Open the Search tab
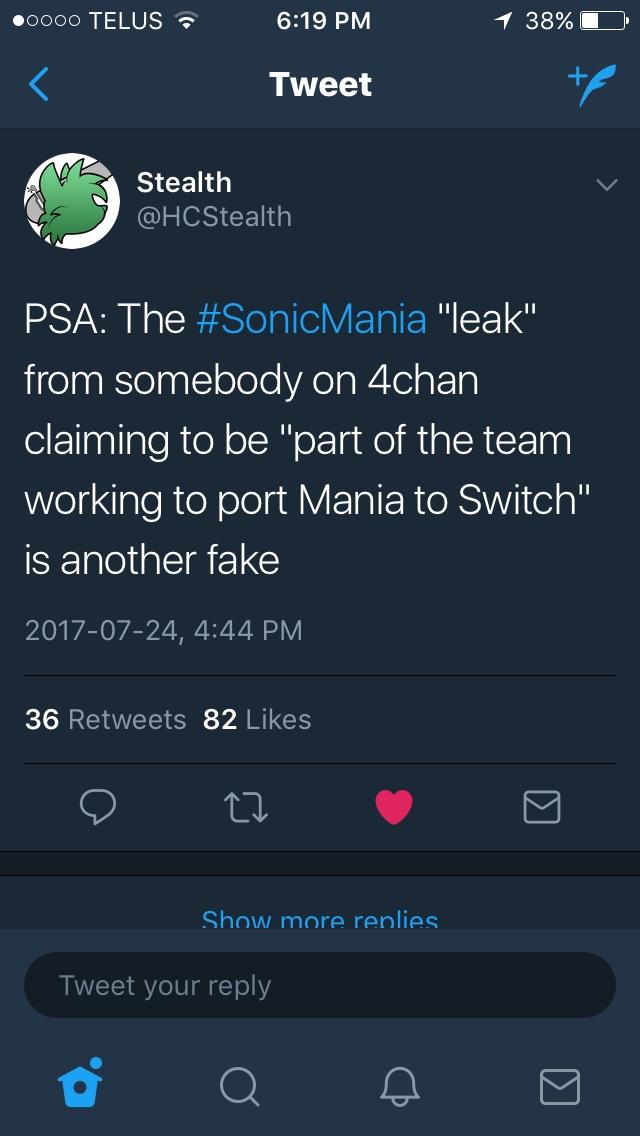Screen dimensions: 640x1136 click(238, 1085)
